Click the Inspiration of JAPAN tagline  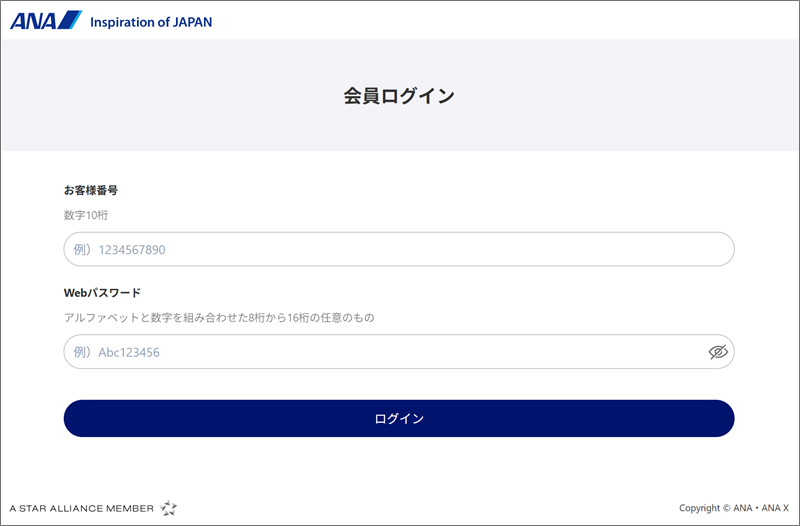coord(151,22)
